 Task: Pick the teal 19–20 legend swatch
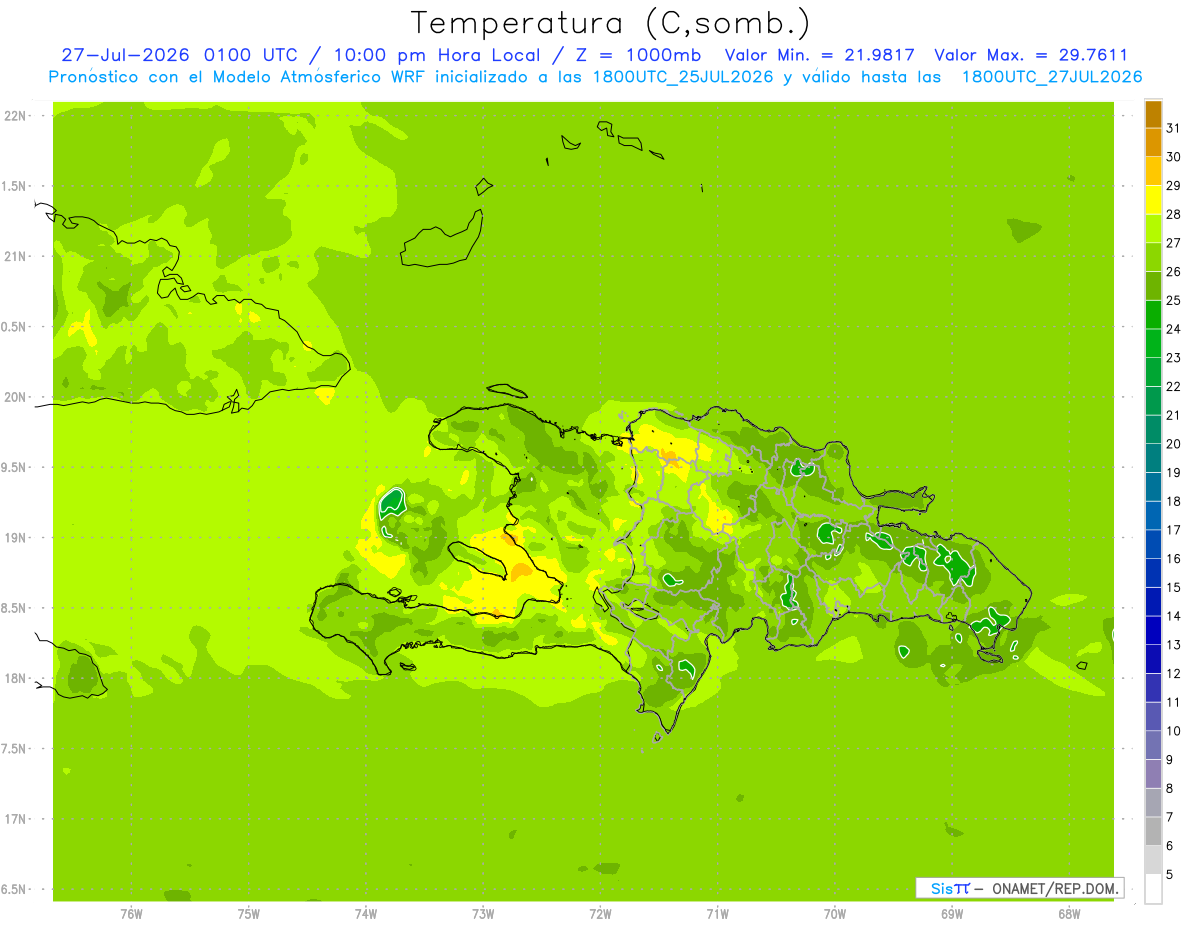coord(1153,458)
